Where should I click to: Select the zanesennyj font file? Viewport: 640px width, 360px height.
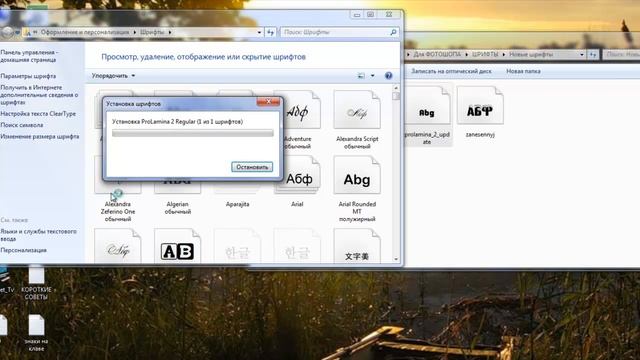point(480,112)
